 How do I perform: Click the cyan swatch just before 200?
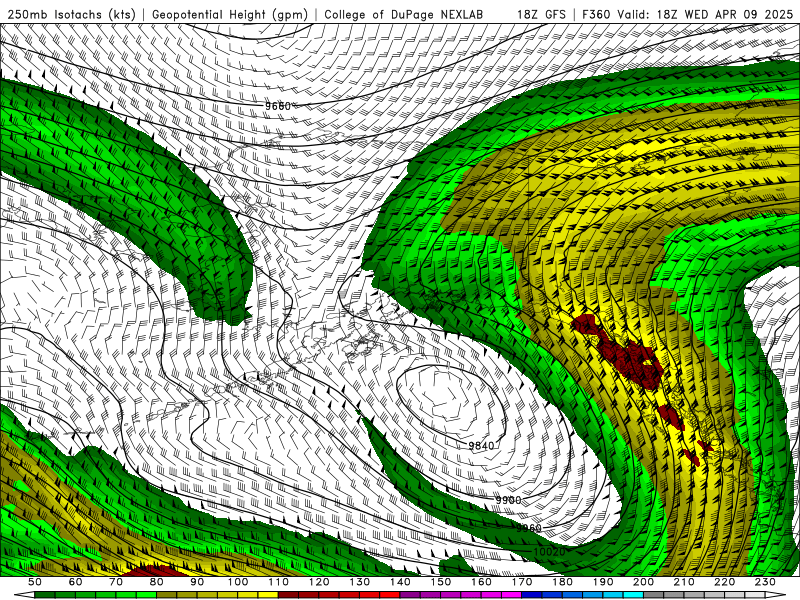[x=634, y=595]
